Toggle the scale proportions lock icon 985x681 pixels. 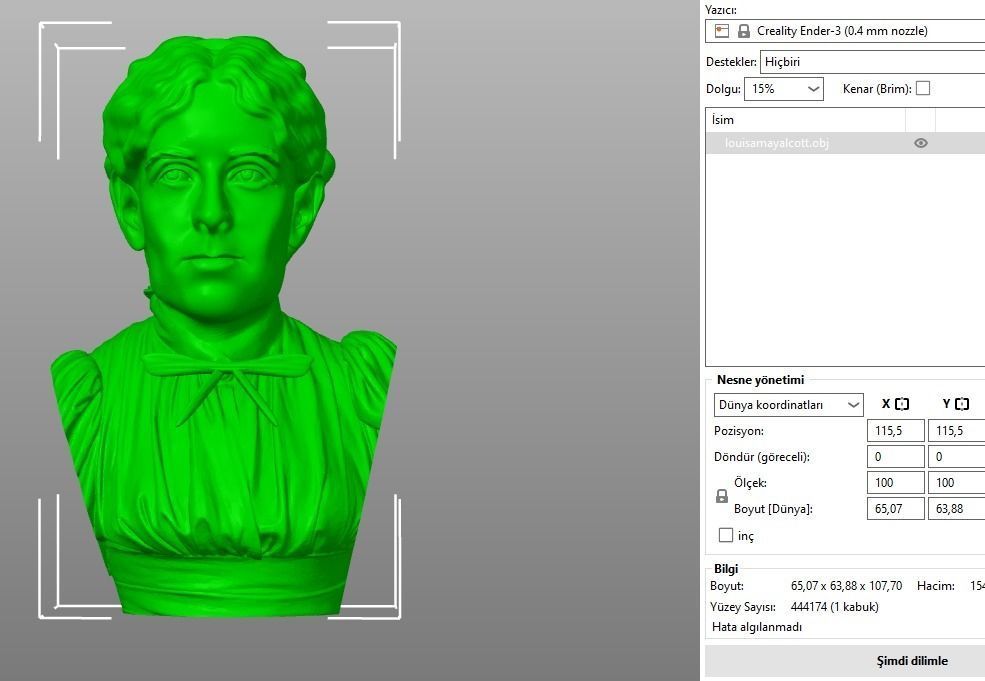pyautogui.click(x=722, y=496)
